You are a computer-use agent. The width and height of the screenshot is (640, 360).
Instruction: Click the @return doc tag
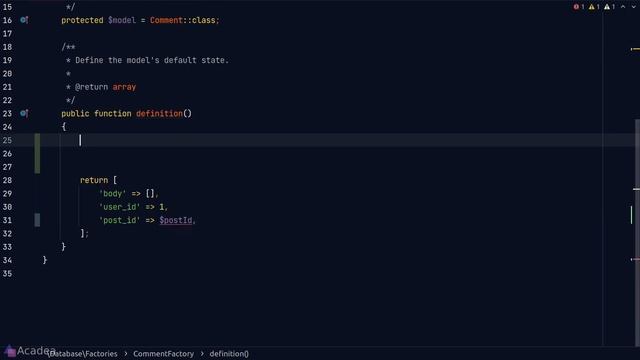point(91,87)
